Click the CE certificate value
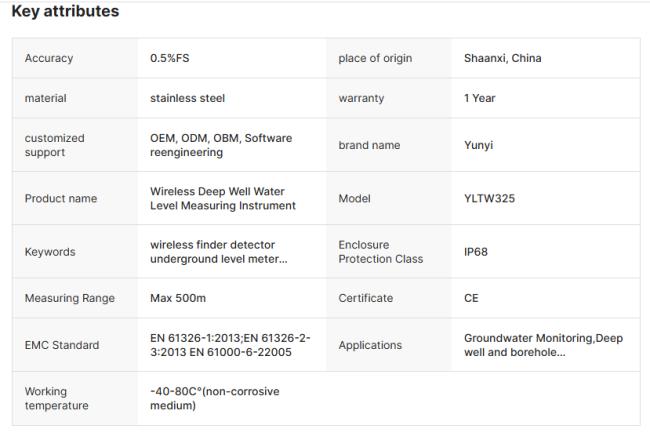This screenshot has width=650, height=436. click(x=471, y=298)
